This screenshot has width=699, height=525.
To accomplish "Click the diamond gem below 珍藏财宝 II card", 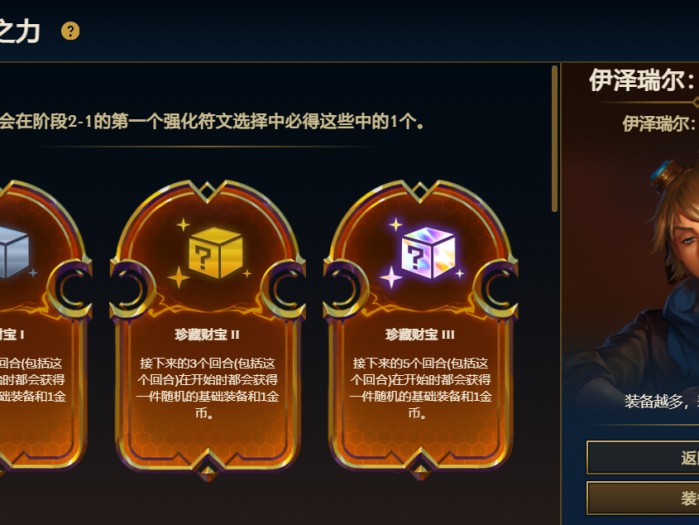I will tap(207, 473).
